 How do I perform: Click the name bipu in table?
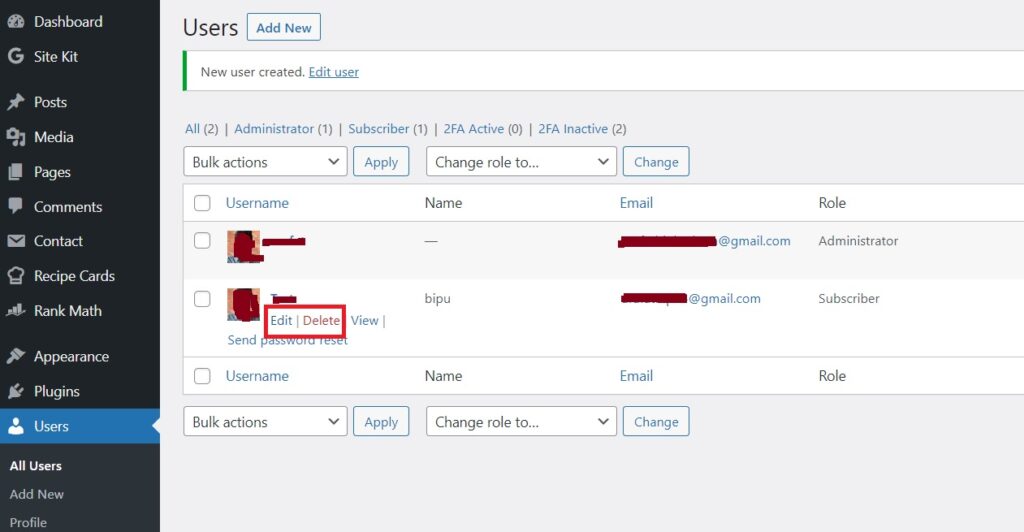(438, 299)
